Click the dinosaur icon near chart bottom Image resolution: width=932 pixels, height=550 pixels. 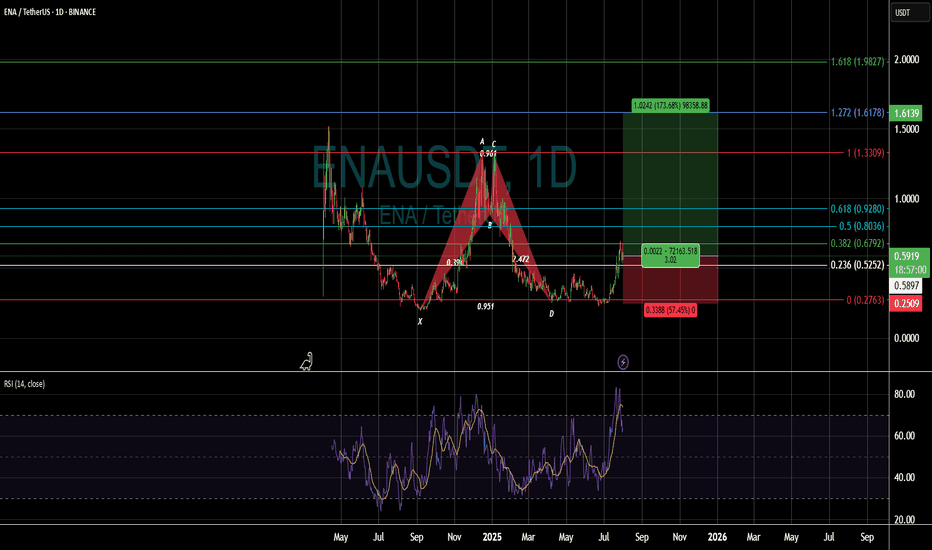[306, 362]
